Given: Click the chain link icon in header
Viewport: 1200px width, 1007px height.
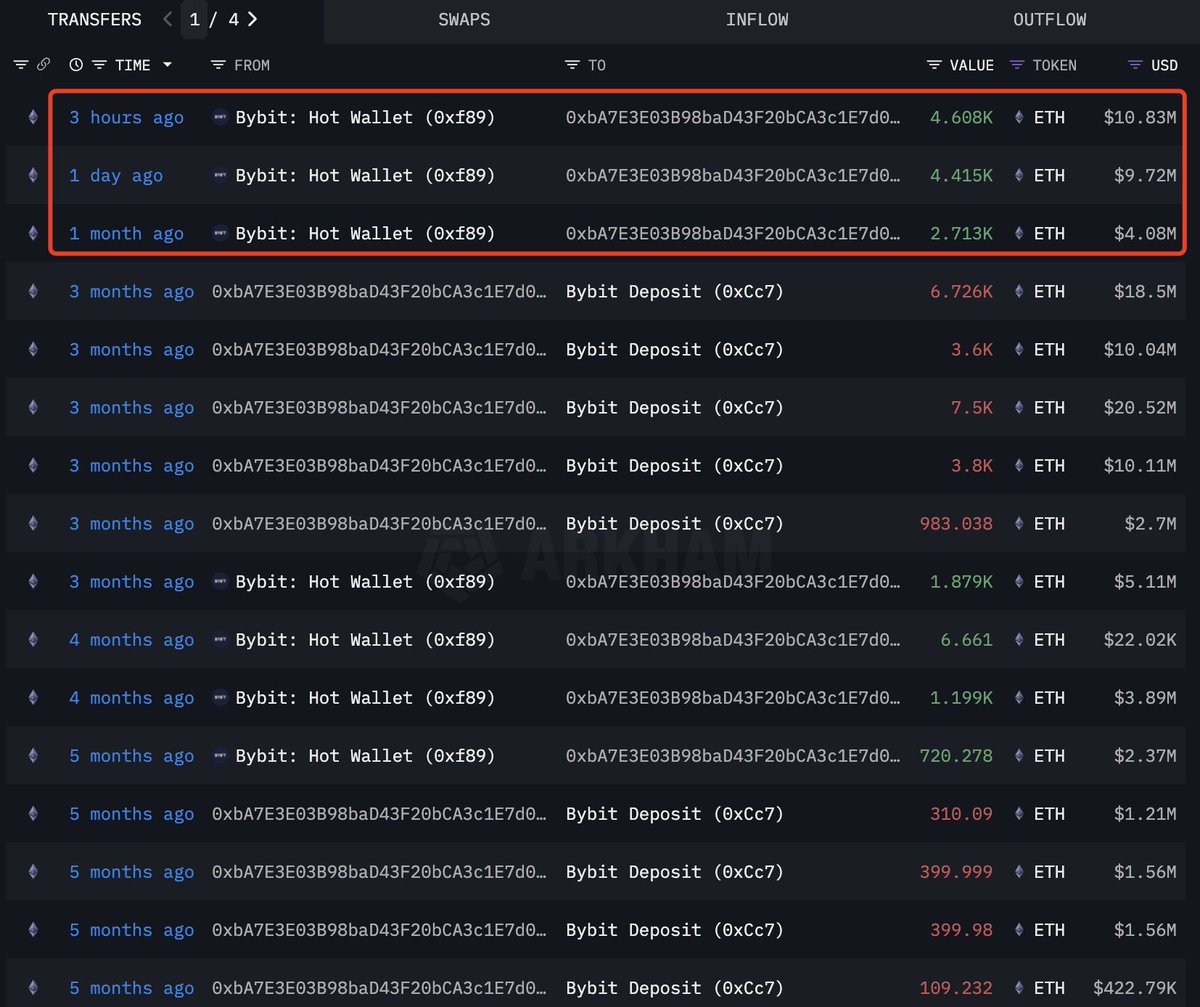Looking at the screenshot, I should [43, 65].
